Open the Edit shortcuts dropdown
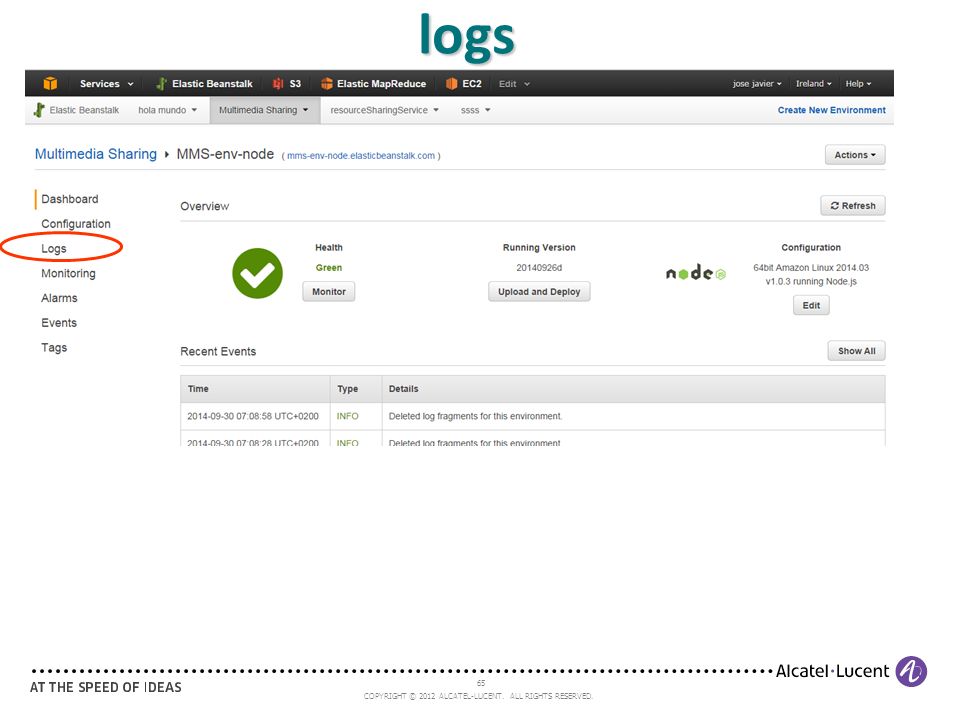 514,84
